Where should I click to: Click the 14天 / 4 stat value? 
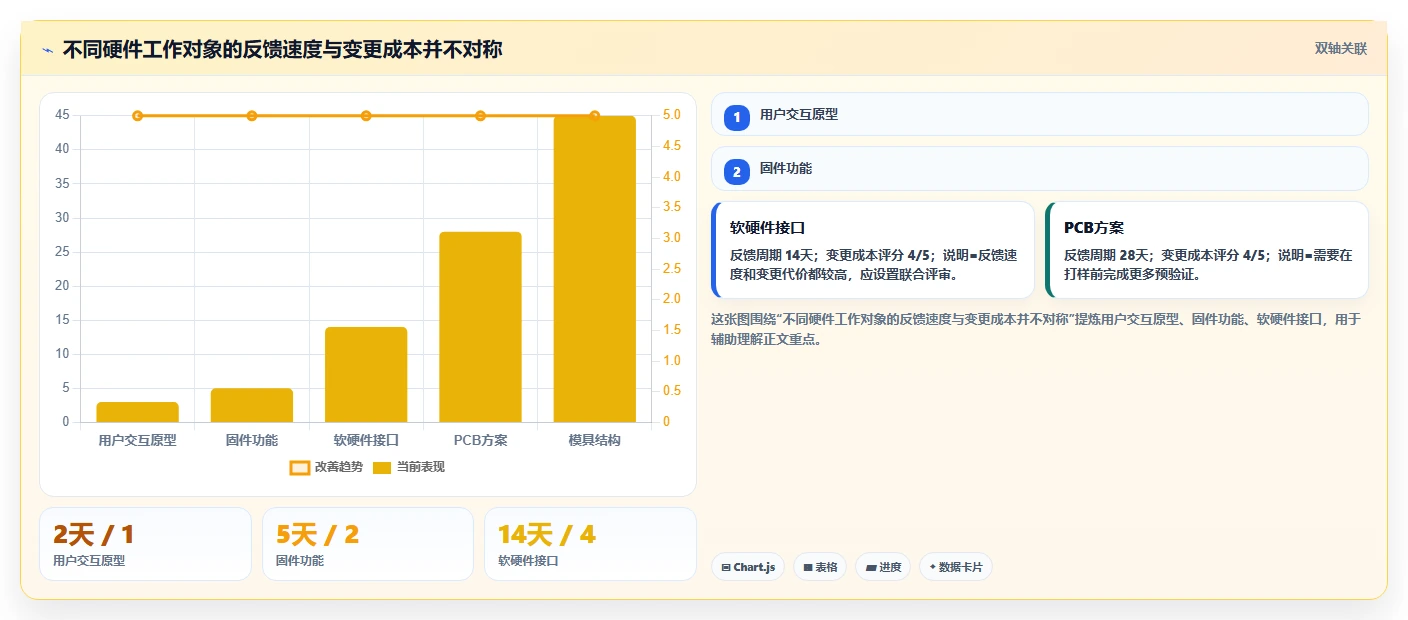point(546,535)
